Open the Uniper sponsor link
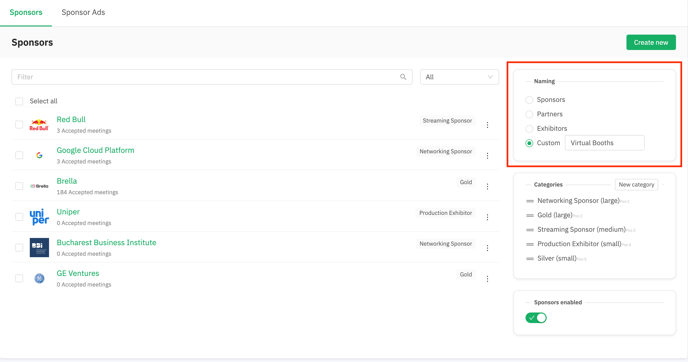The width and height of the screenshot is (688, 362). pyautogui.click(x=68, y=211)
